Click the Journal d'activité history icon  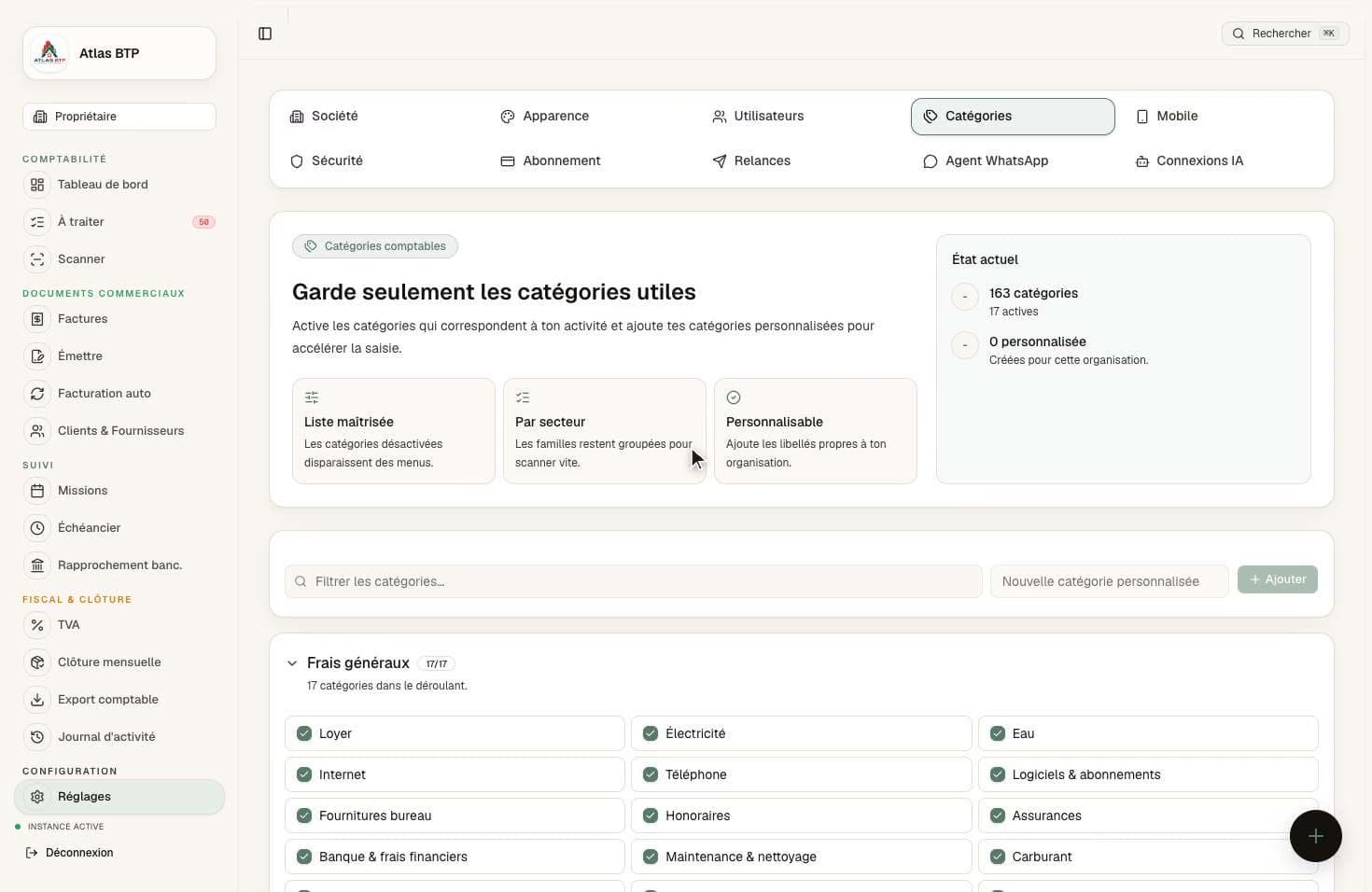pyautogui.click(x=37, y=737)
